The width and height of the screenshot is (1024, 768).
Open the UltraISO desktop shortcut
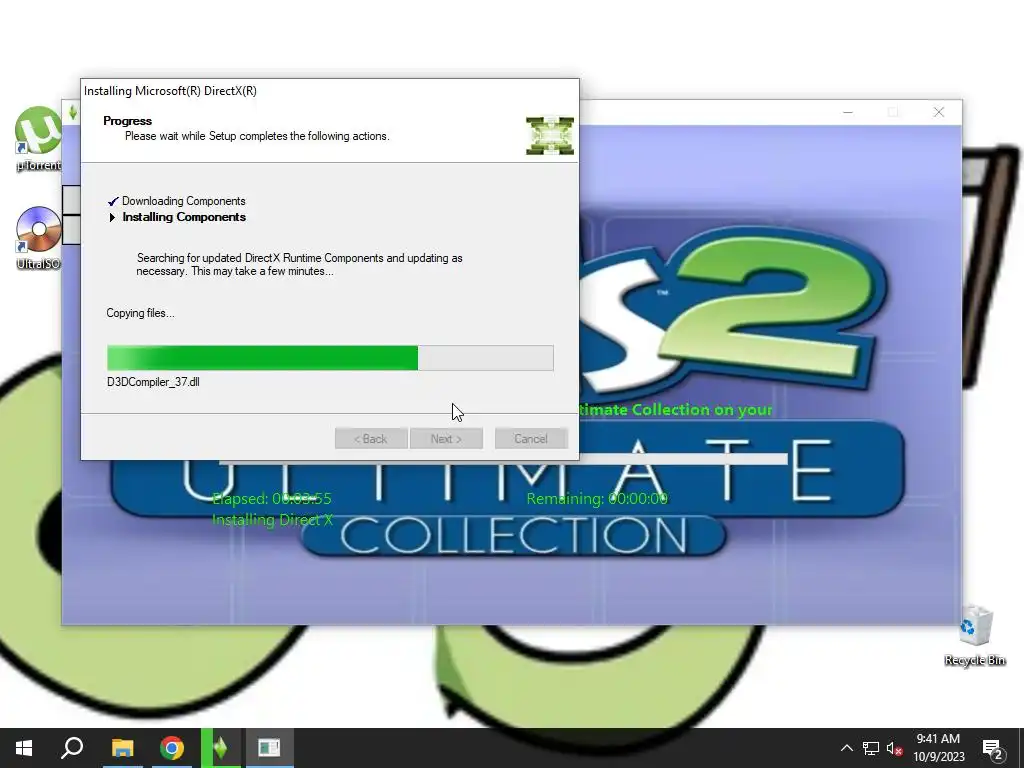(37, 238)
